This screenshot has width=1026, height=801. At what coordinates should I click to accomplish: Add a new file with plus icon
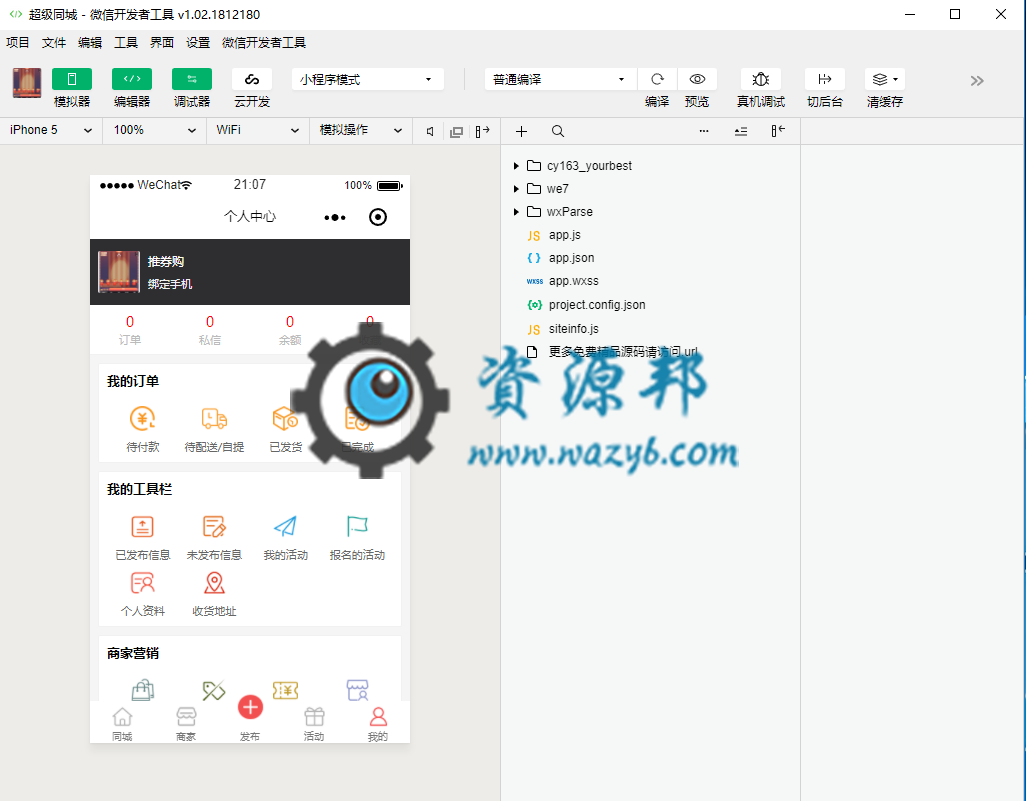click(522, 132)
